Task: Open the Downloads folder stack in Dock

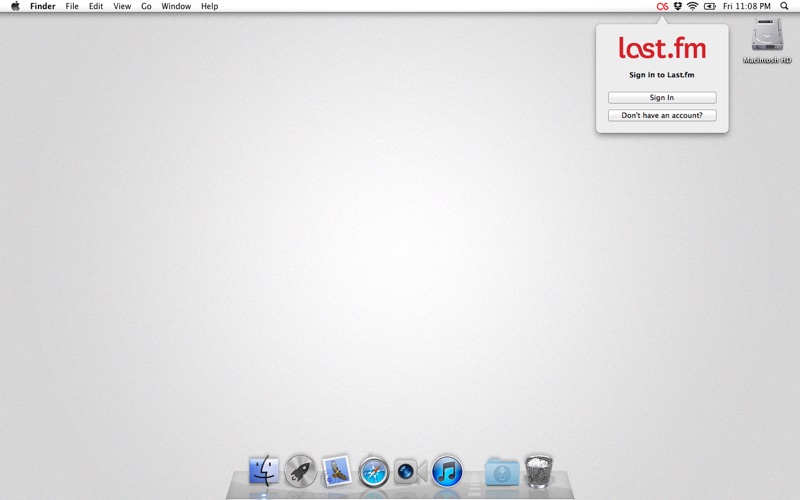Action: (502, 472)
